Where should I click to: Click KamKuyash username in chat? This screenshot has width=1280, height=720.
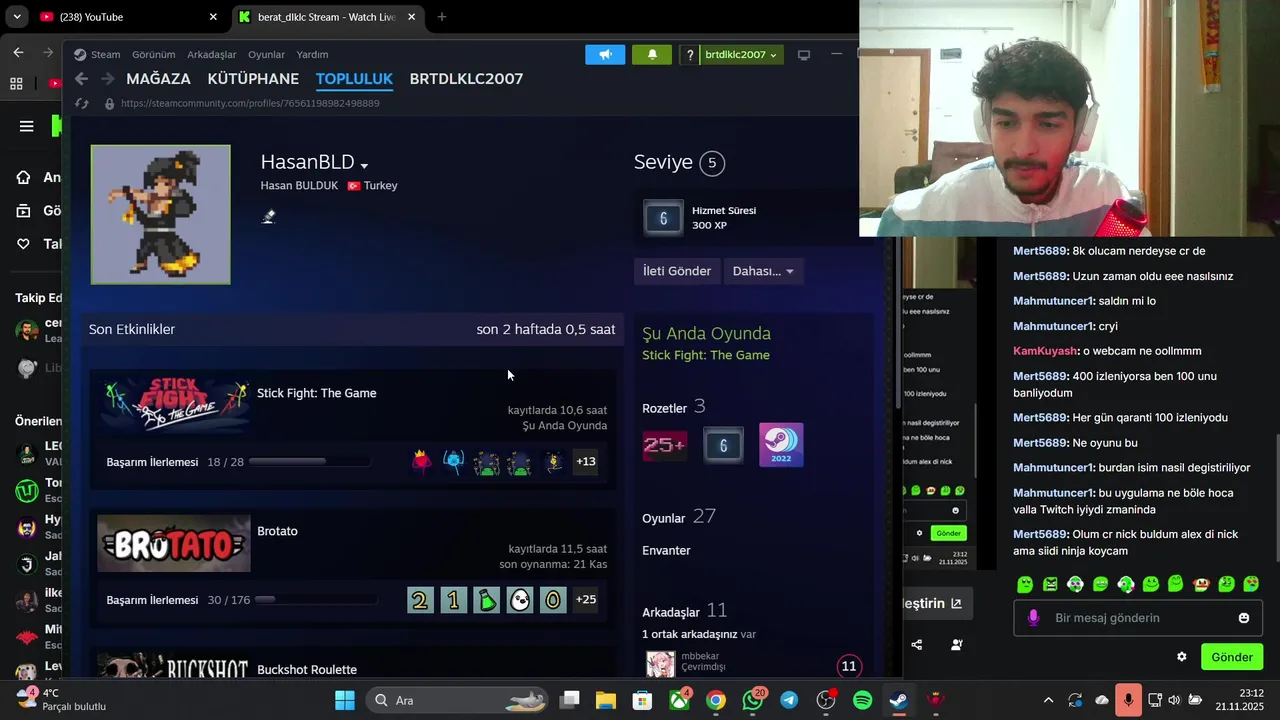click(x=1045, y=351)
